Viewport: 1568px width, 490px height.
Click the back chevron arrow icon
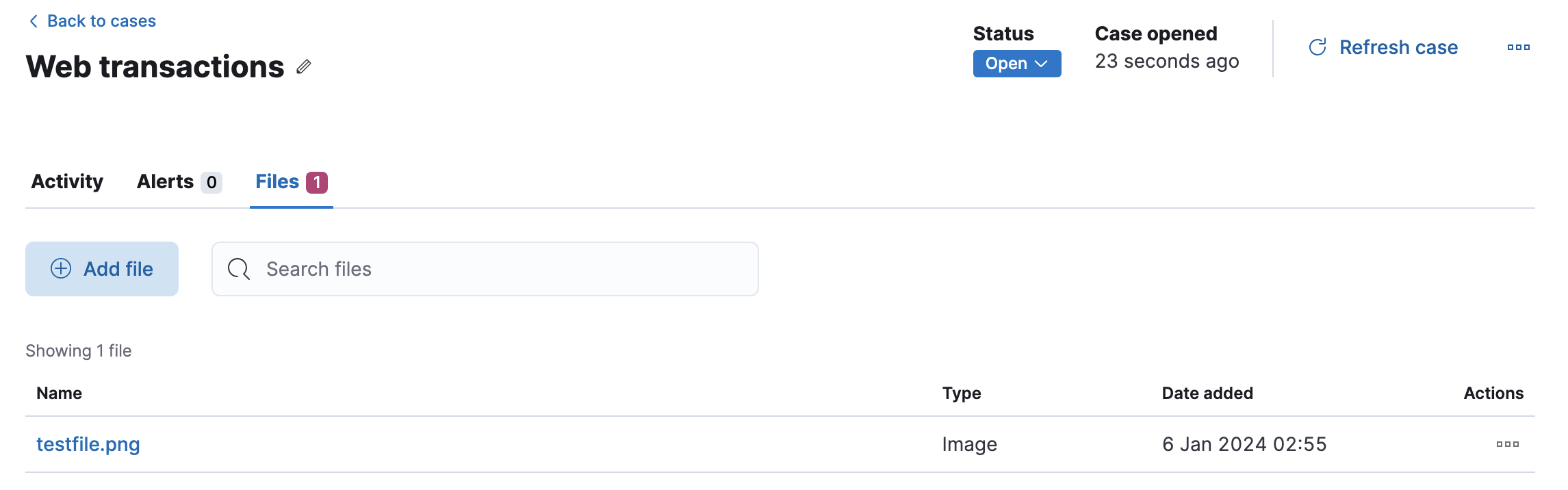click(x=34, y=21)
